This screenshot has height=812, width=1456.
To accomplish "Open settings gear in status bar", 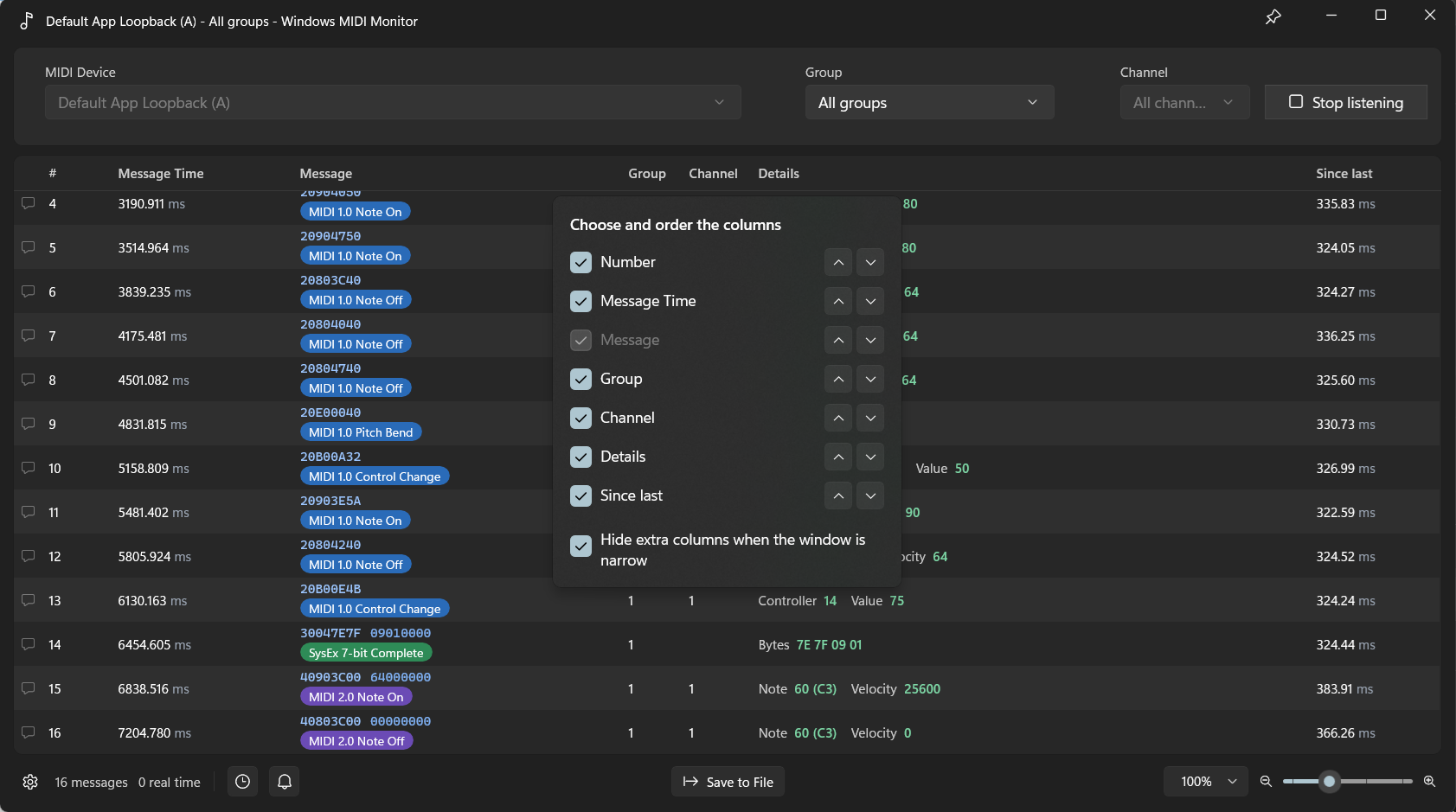I will (x=30, y=782).
